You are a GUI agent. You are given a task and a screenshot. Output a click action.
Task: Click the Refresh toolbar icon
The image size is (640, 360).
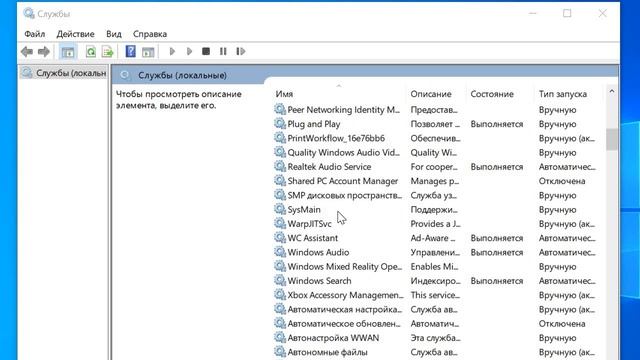click(x=91, y=51)
